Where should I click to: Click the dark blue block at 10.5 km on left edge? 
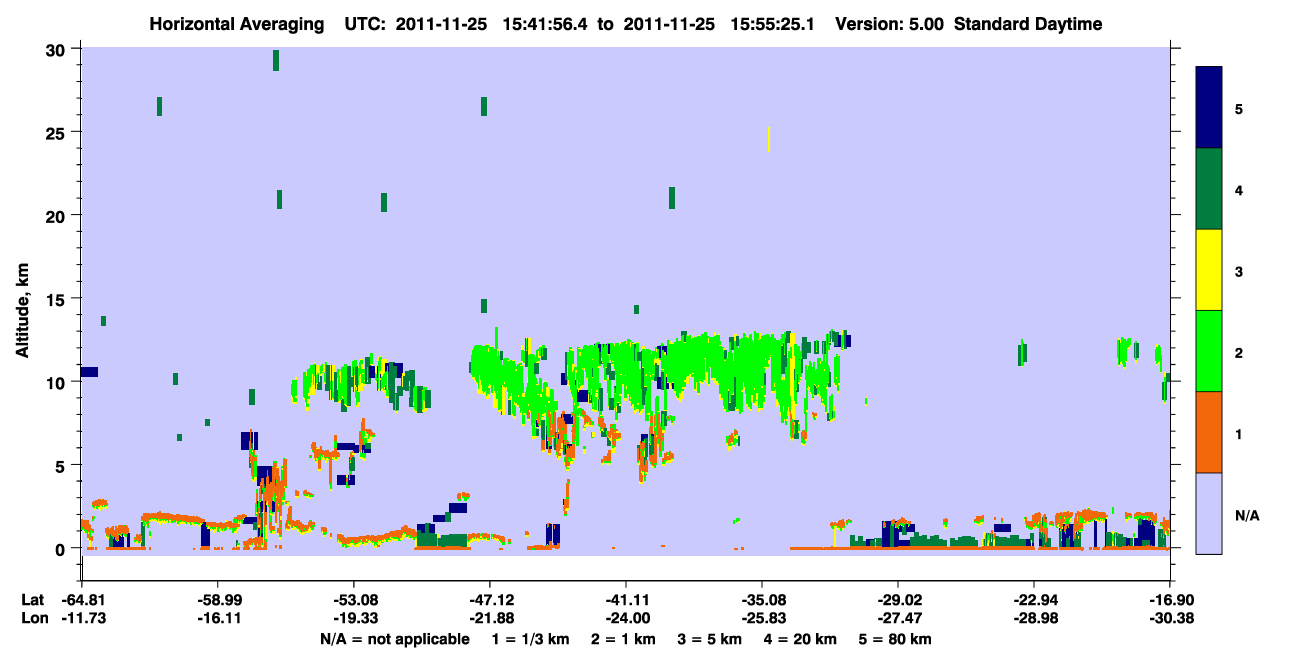[89, 372]
